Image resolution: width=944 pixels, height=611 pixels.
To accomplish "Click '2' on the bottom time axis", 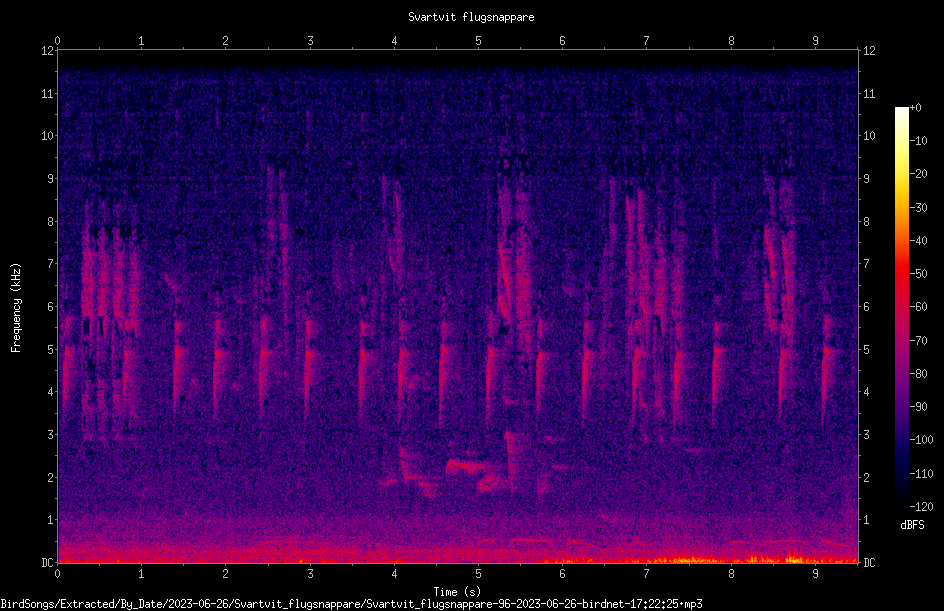I will [x=226, y=574].
